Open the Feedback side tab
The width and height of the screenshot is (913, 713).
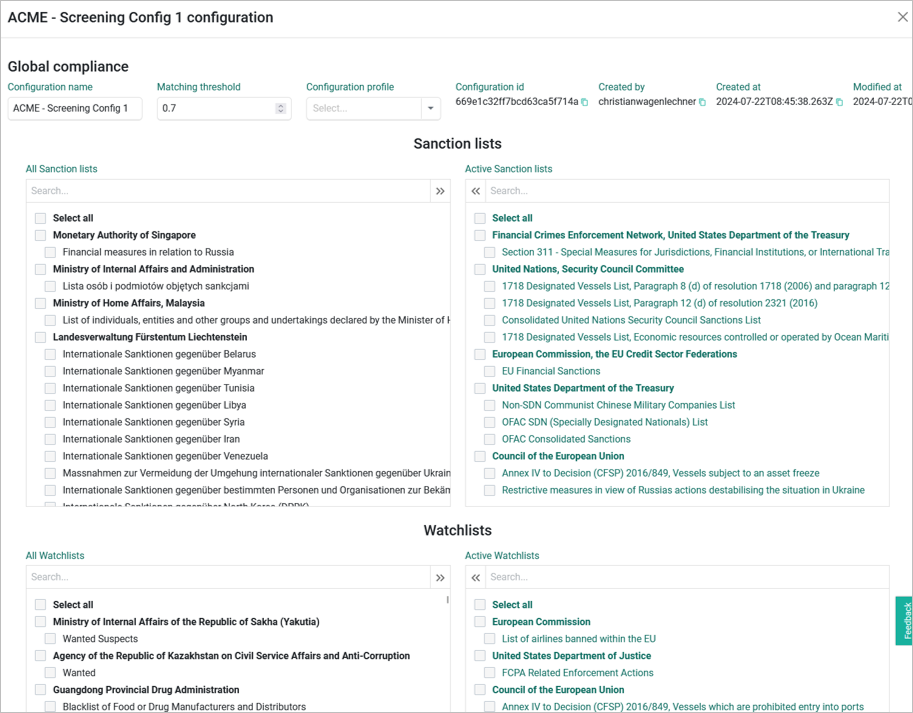904,621
